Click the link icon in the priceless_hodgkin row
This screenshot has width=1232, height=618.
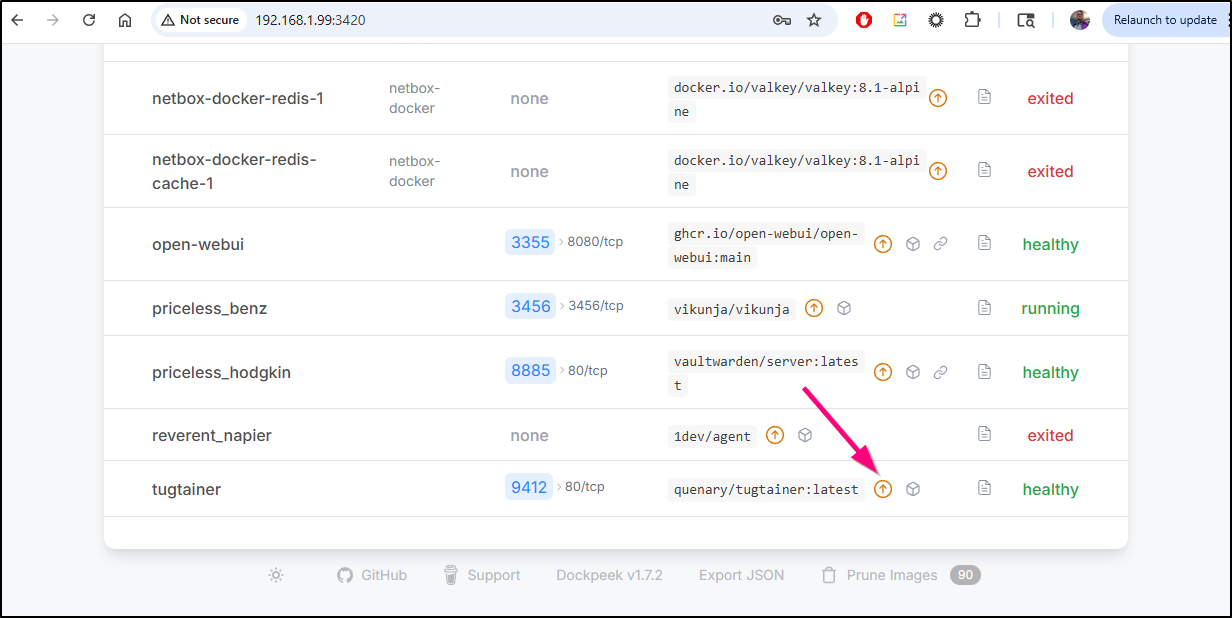tap(940, 372)
